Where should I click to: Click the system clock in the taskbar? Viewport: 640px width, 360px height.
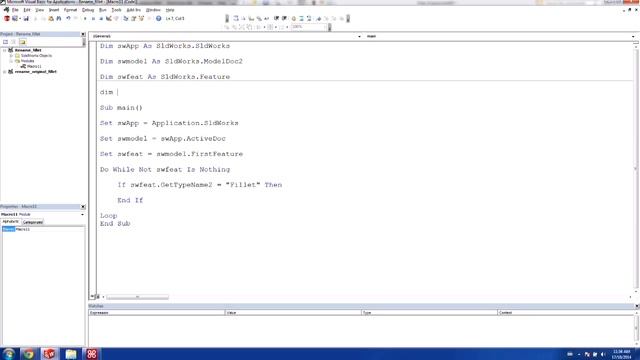click(x=622, y=354)
